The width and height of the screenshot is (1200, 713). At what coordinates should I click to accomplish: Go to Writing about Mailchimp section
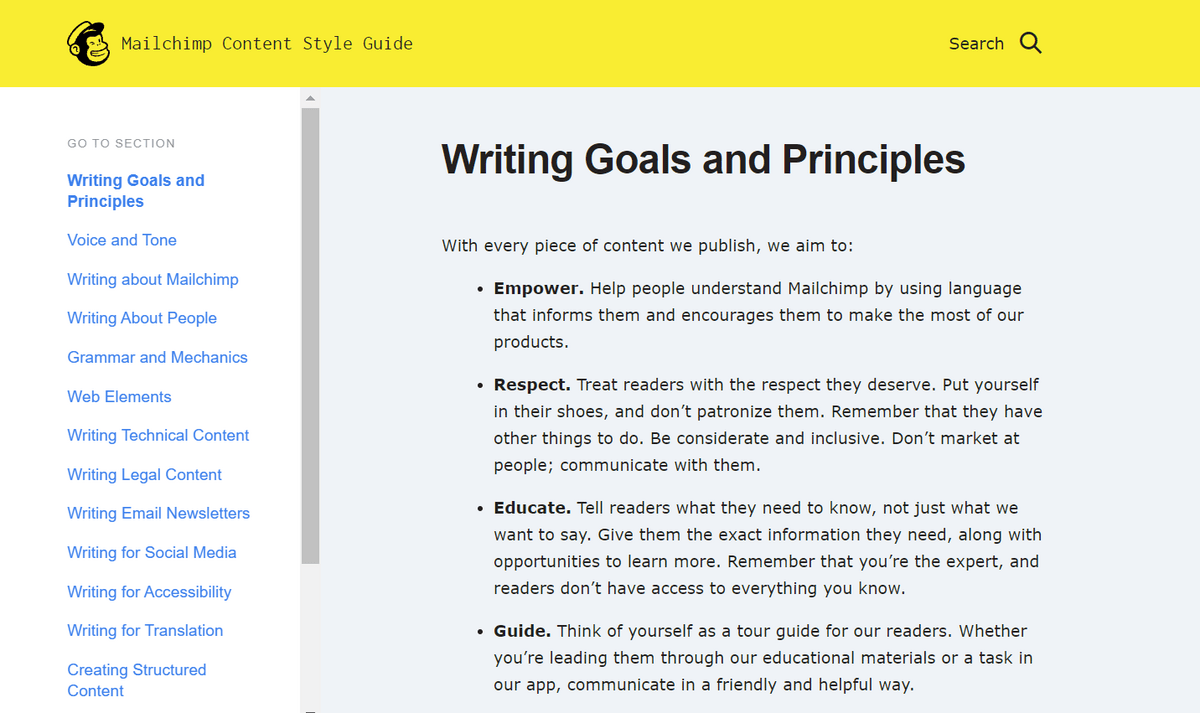pos(153,279)
